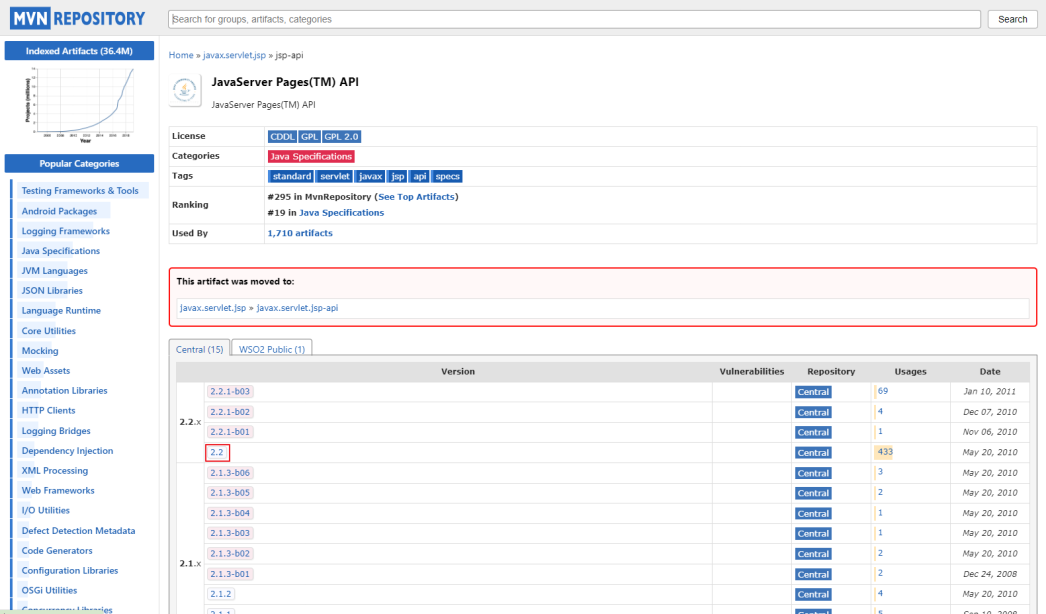Open Core Utilities category

[x=49, y=331]
